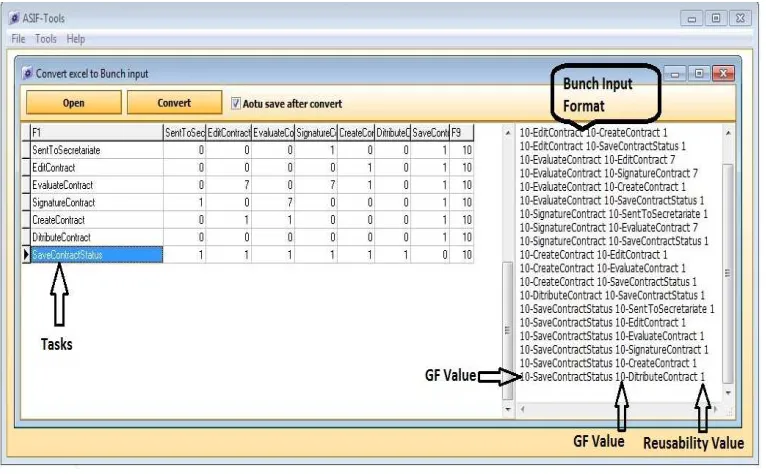This screenshot has height=474, width=766.
Task: Click line 10-EvaluateContract 10-SignatureContract 7
Action: click(x=608, y=173)
